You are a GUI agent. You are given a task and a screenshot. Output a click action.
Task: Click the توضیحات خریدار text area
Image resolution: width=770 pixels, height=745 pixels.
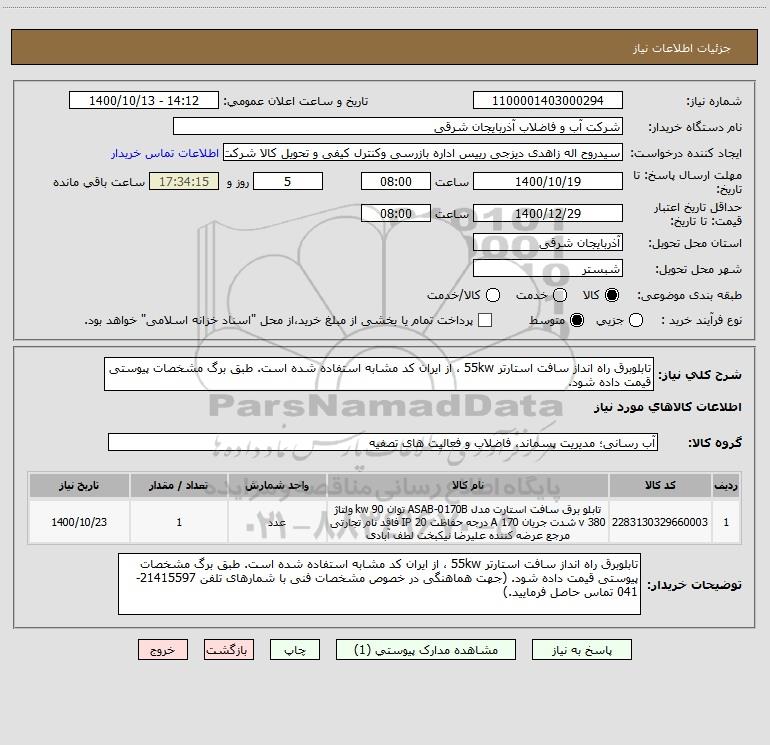click(379, 583)
